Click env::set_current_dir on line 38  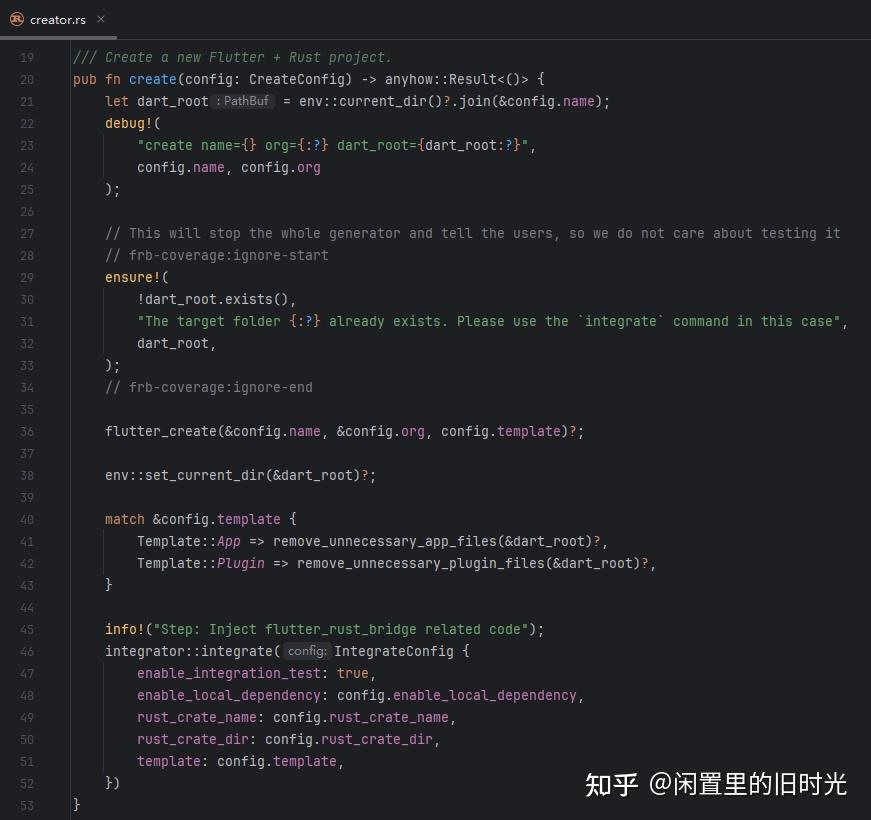click(x=185, y=475)
